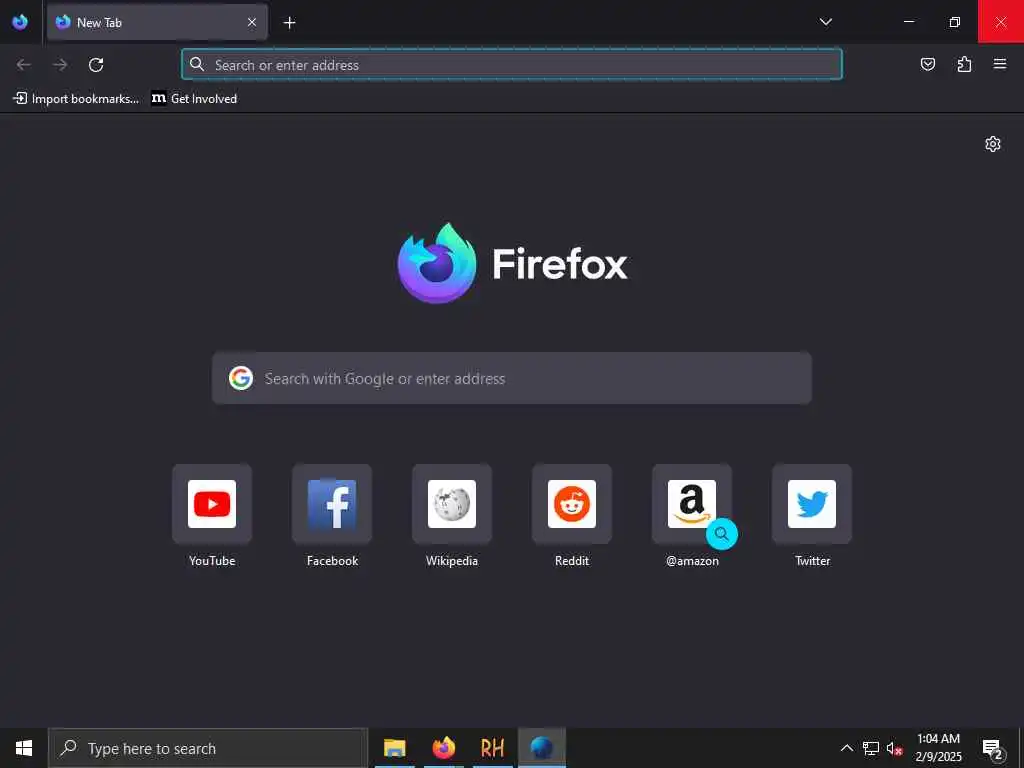Focus the Search or enter address bar
Screen dimensions: 1024x768
coord(512,65)
